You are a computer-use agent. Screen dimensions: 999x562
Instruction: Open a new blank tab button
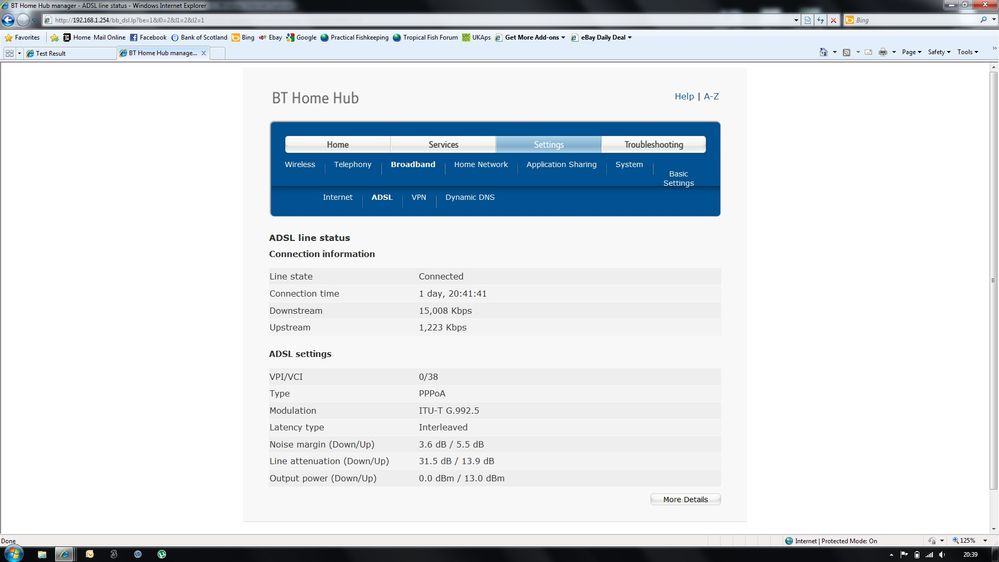[217, 54]
